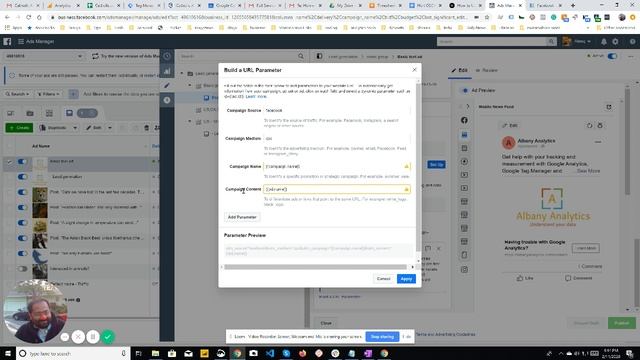The width and height of the screenshot is (640, 360).
Task: Click Apply in the URL parameter dialog
Action: coord(406,279)
